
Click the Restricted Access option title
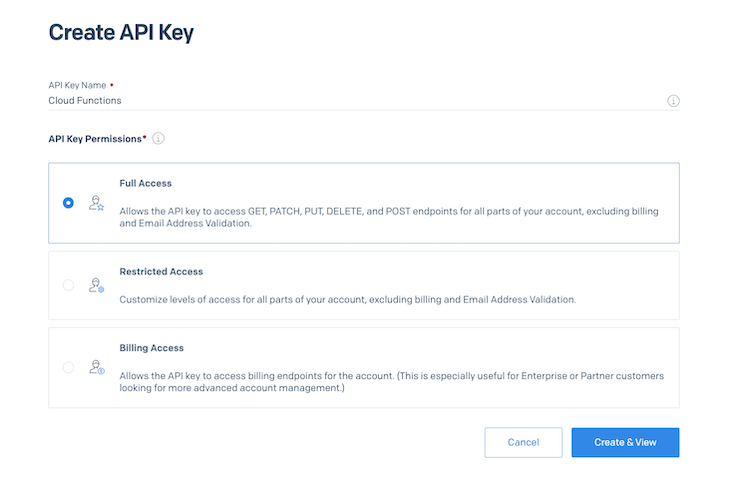pos(161,271)
